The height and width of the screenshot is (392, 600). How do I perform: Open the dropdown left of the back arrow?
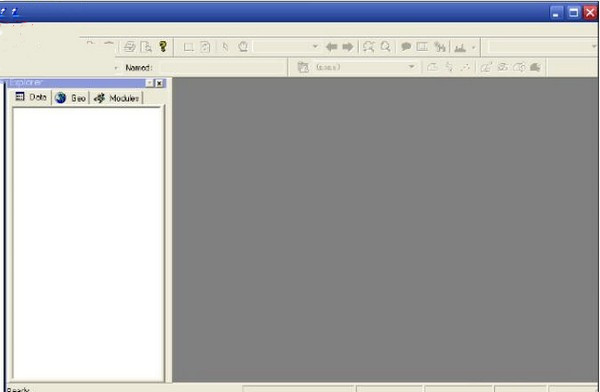315,46
